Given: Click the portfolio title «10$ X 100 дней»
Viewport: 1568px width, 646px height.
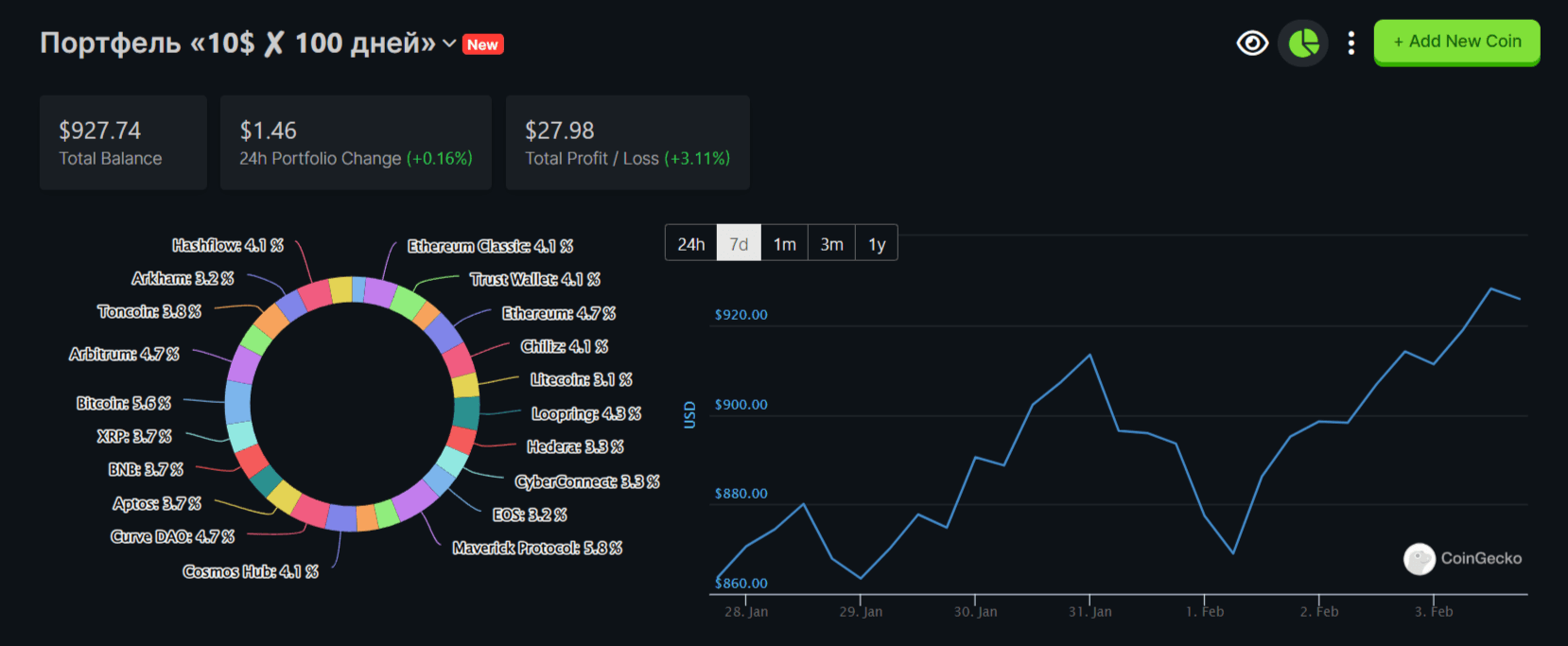Looking at the screenshot, I should pyautogui.click(x=237, y=44).
